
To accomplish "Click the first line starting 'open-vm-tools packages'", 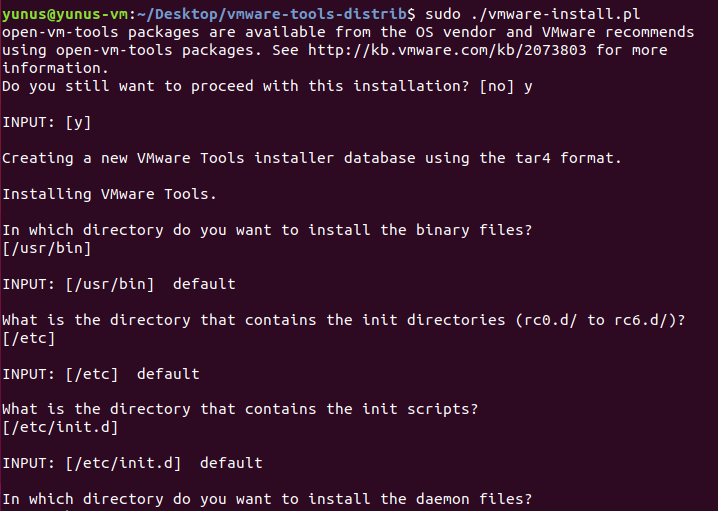I will 348,32.
